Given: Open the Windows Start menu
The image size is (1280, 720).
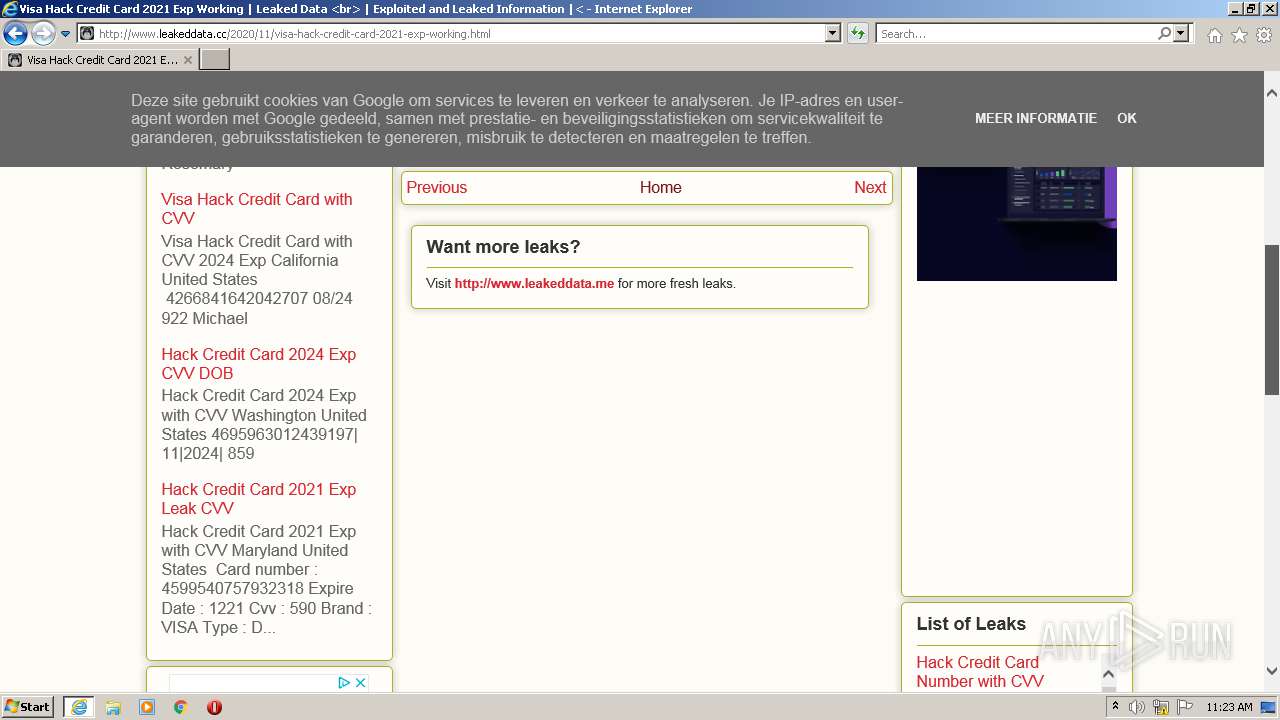Looking at the screenshot, I should tap(28, 707).
